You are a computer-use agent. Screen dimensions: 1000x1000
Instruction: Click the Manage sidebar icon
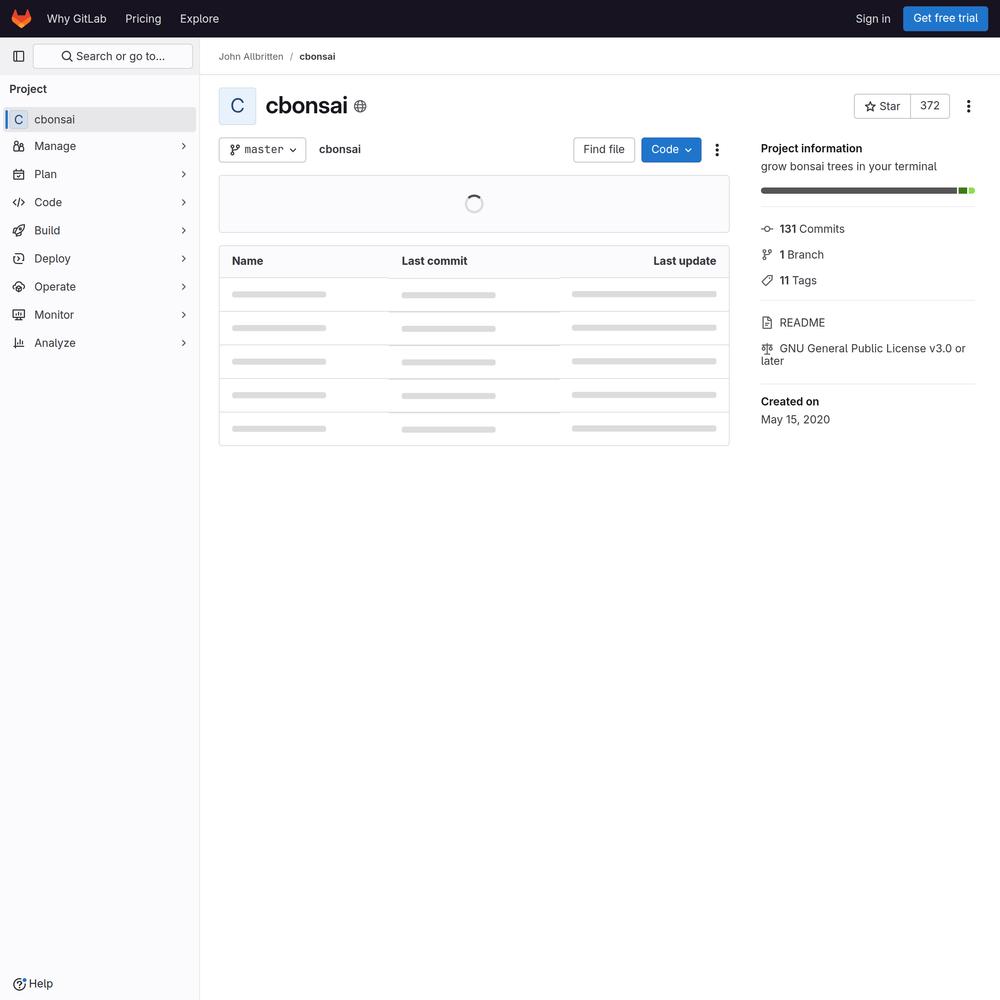coord(18,146)
